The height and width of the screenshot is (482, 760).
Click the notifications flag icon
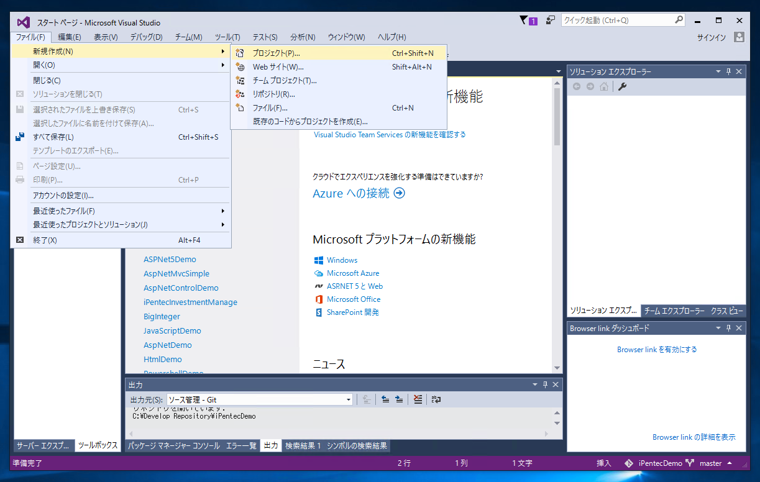pos(524,20)
